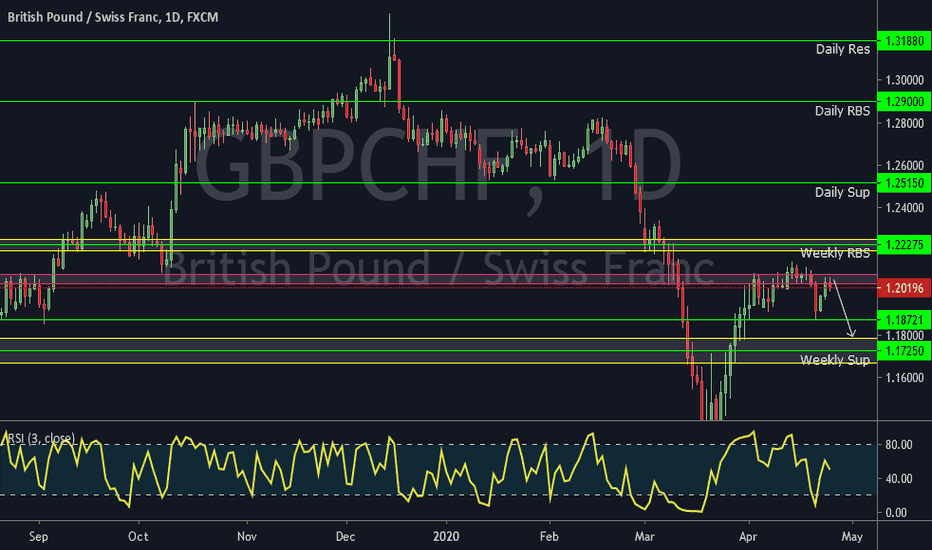Click the 1.26000 price axis value
The image size is (932, 550).
pos(904,166)
